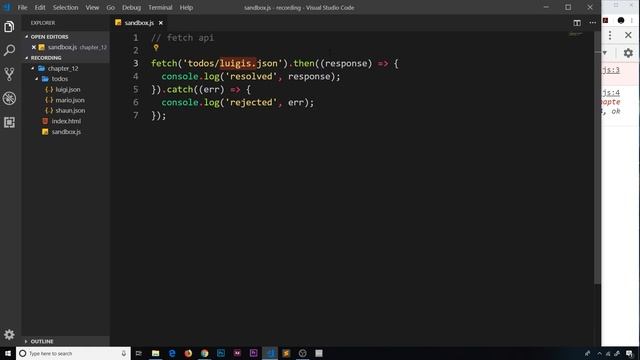Open the Extensions view in activity bar
The image size is (640, 360).
click(x=9, y=122)
